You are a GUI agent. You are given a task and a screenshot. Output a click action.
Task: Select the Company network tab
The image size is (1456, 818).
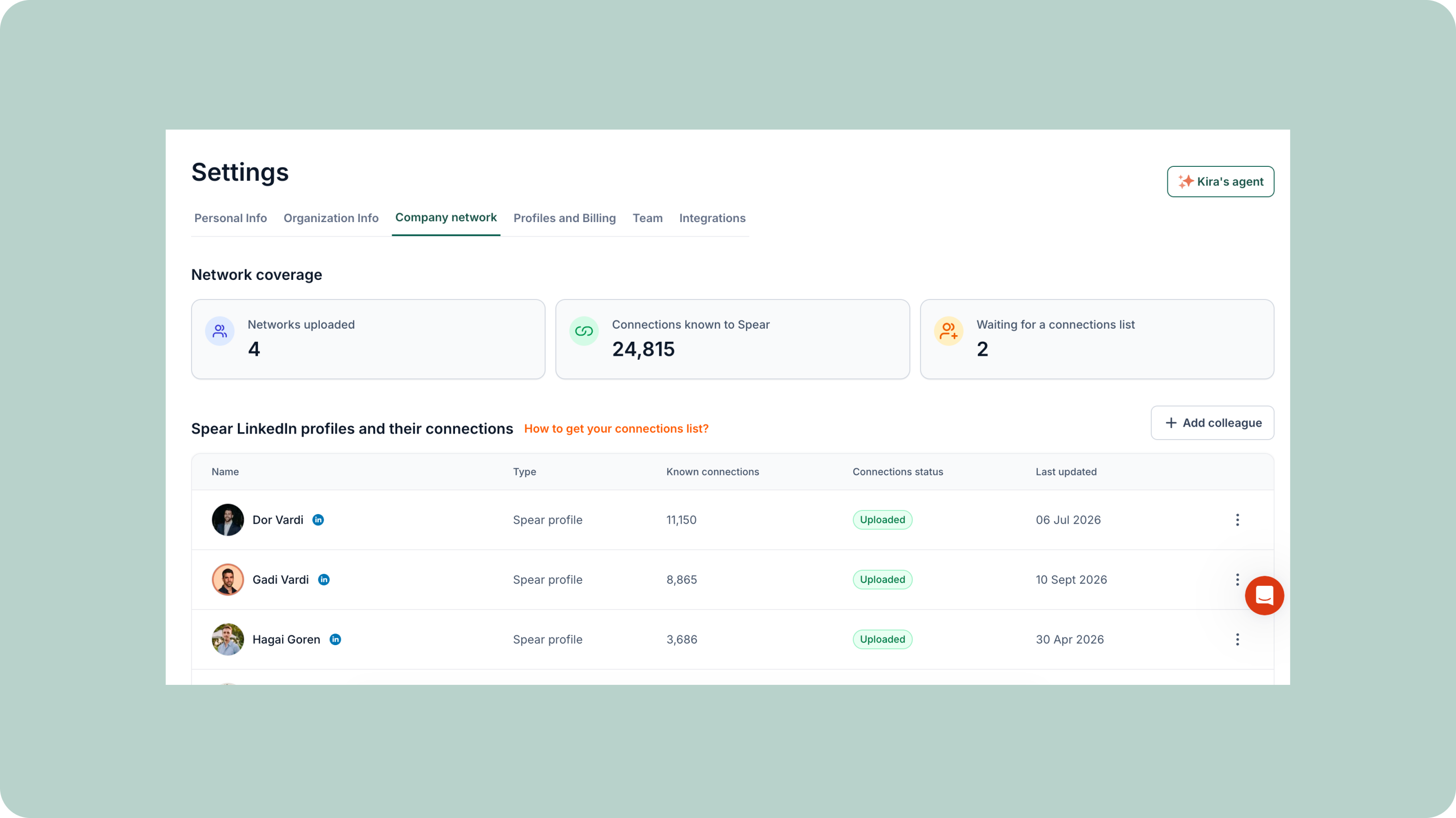click(446, 218)
